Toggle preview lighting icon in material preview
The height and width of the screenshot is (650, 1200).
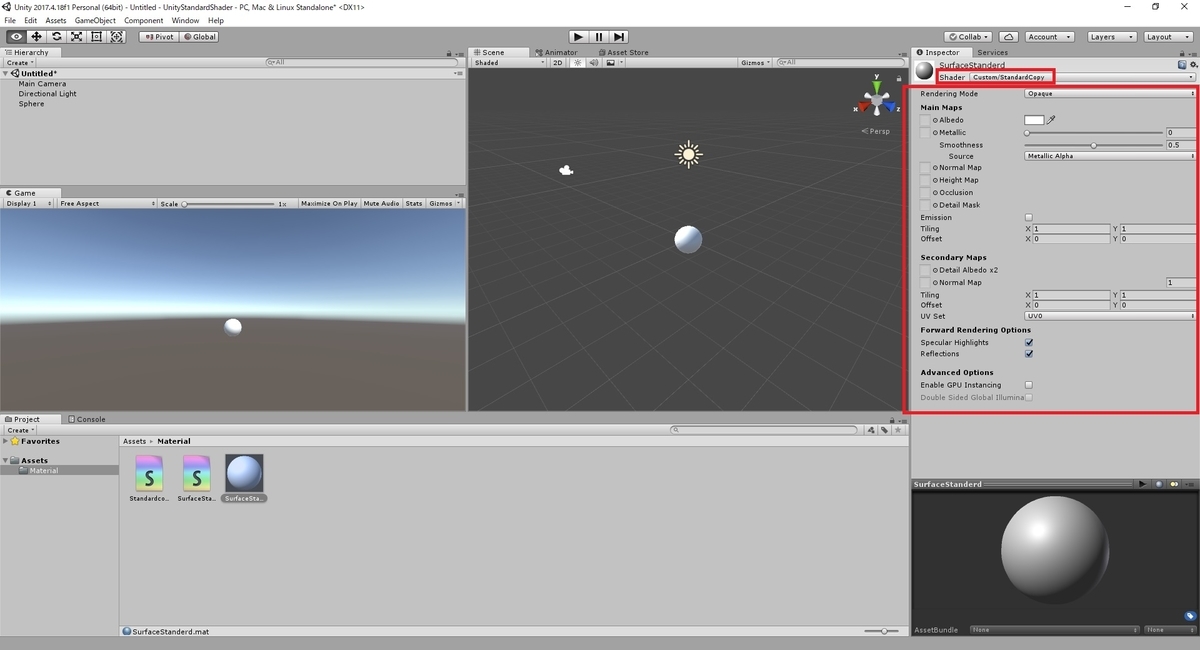point(1174,484)
